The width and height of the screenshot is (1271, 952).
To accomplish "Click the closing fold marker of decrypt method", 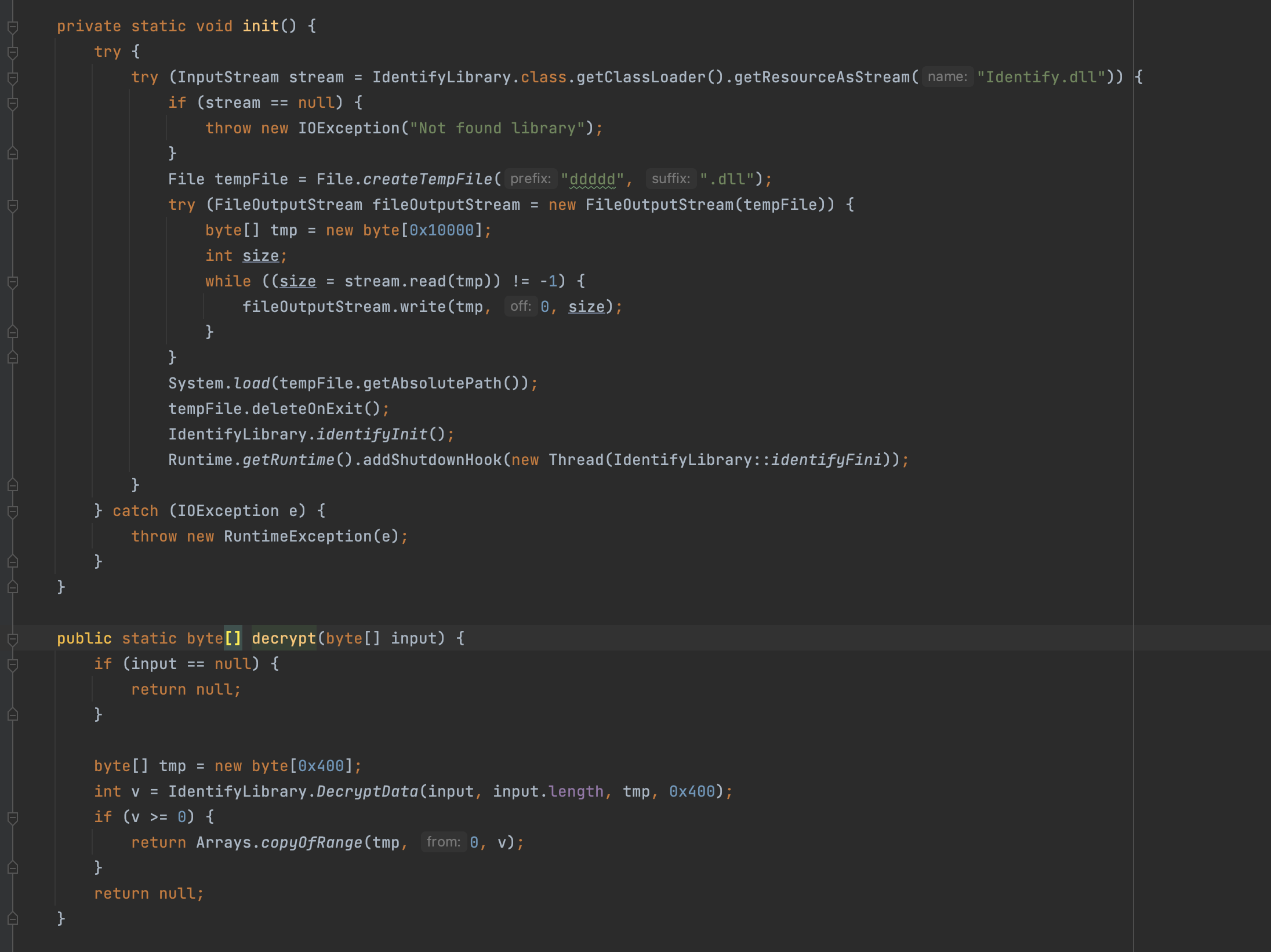I will [13, 919].
